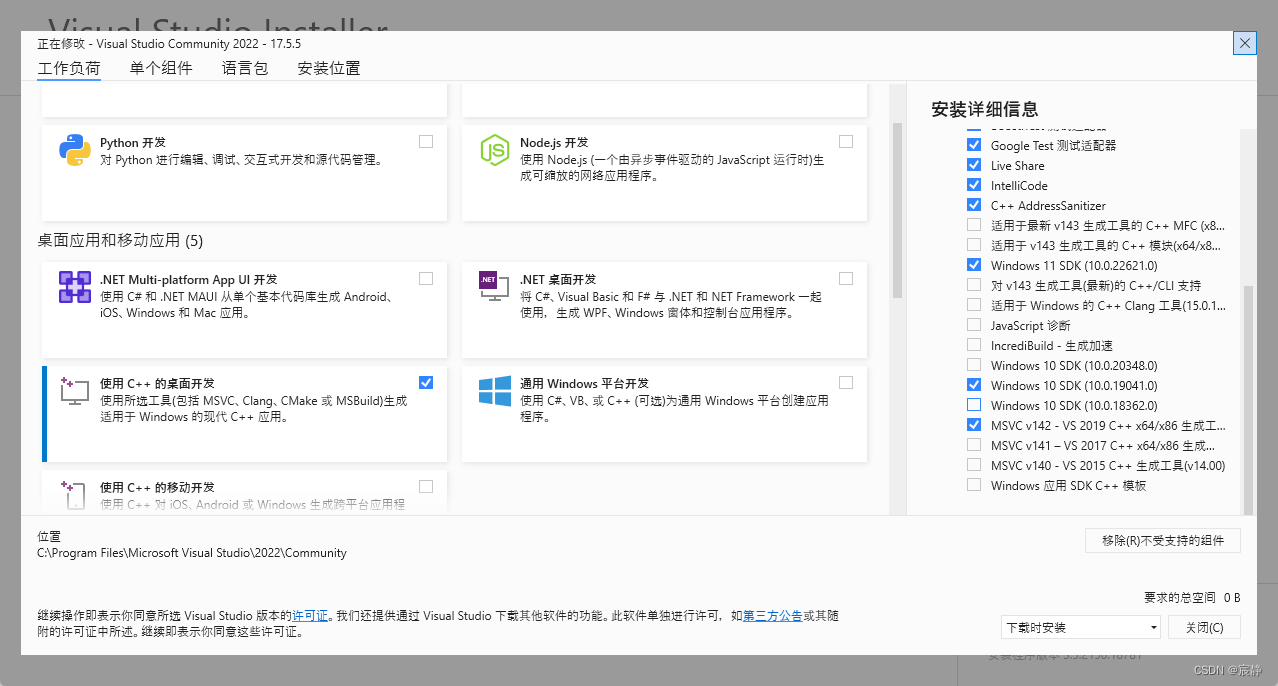This screenshot has height=686, width=1278.
Task: Uncheck C++ AddressSanitizer component
Action: coord(974,205)
